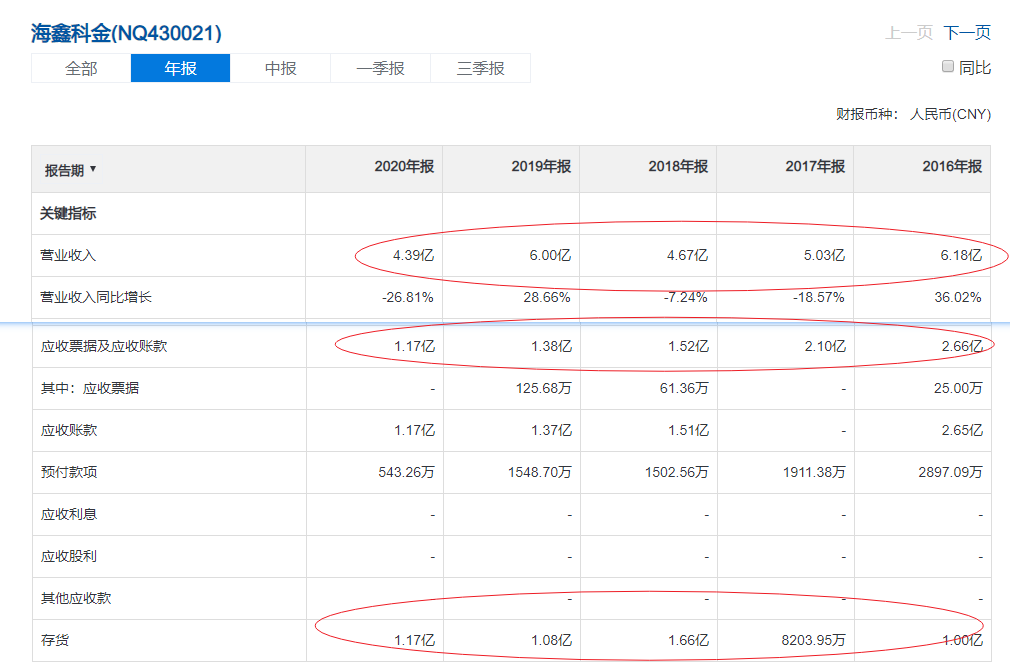Click the 1.38亿 receivables value

pos(551,346)
